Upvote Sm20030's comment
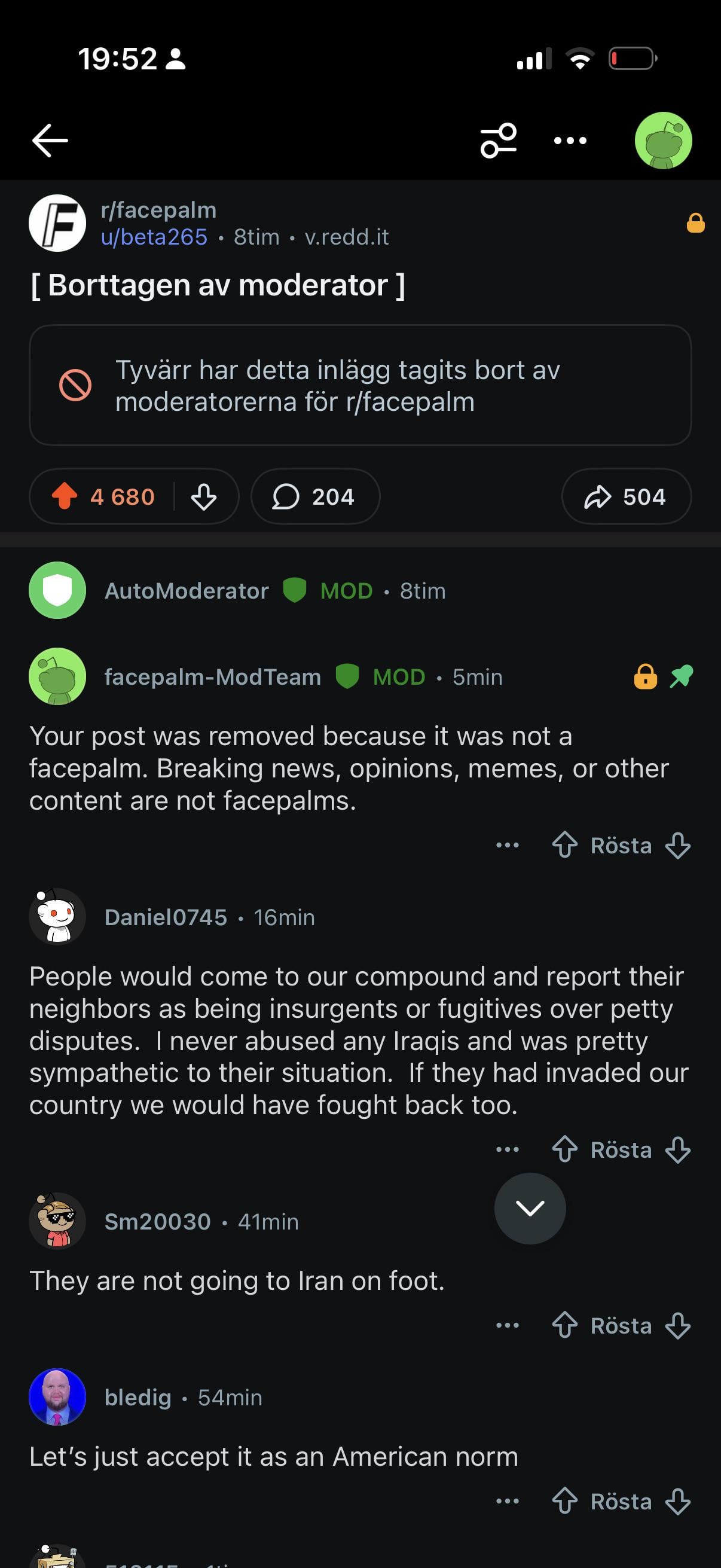The height and width of the screenshot is (1568, 721). point(564,1325)
